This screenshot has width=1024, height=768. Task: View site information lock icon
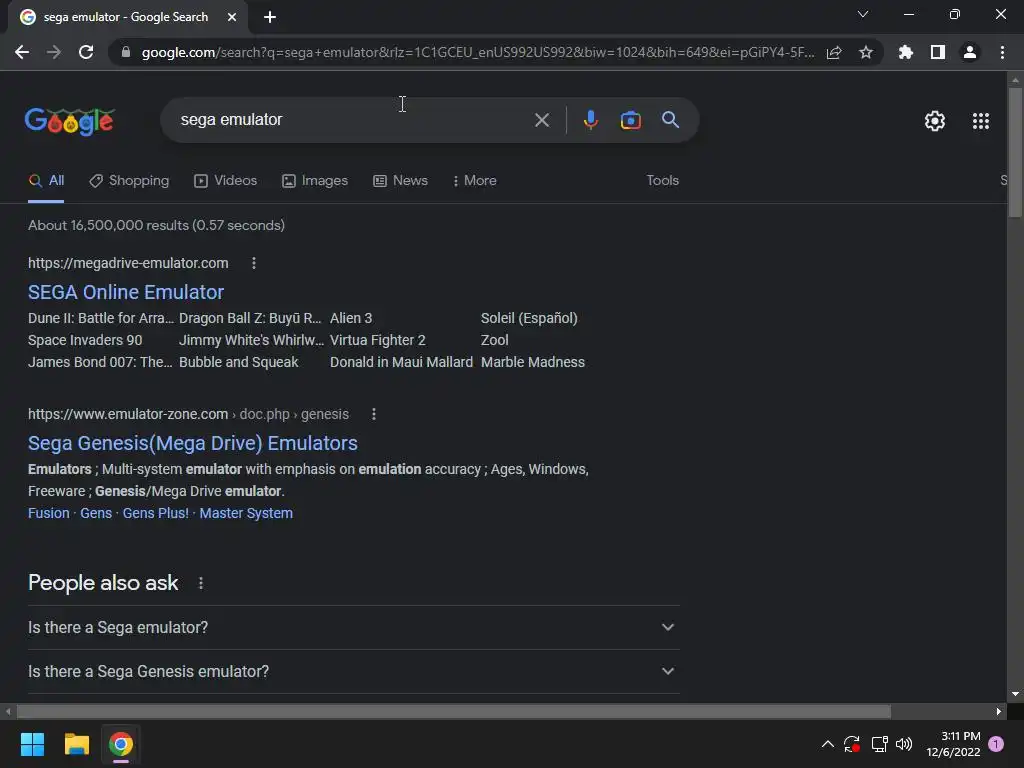(126, 52)
